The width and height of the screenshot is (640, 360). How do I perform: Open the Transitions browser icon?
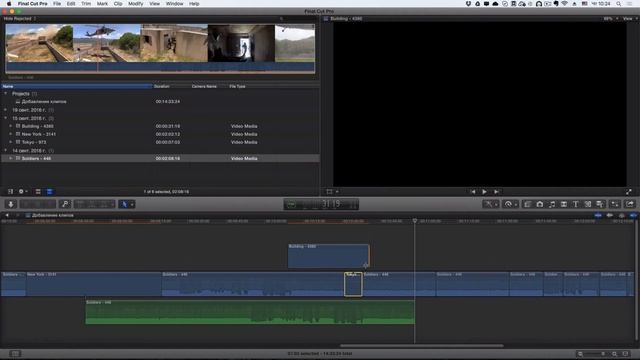point(564,204)
